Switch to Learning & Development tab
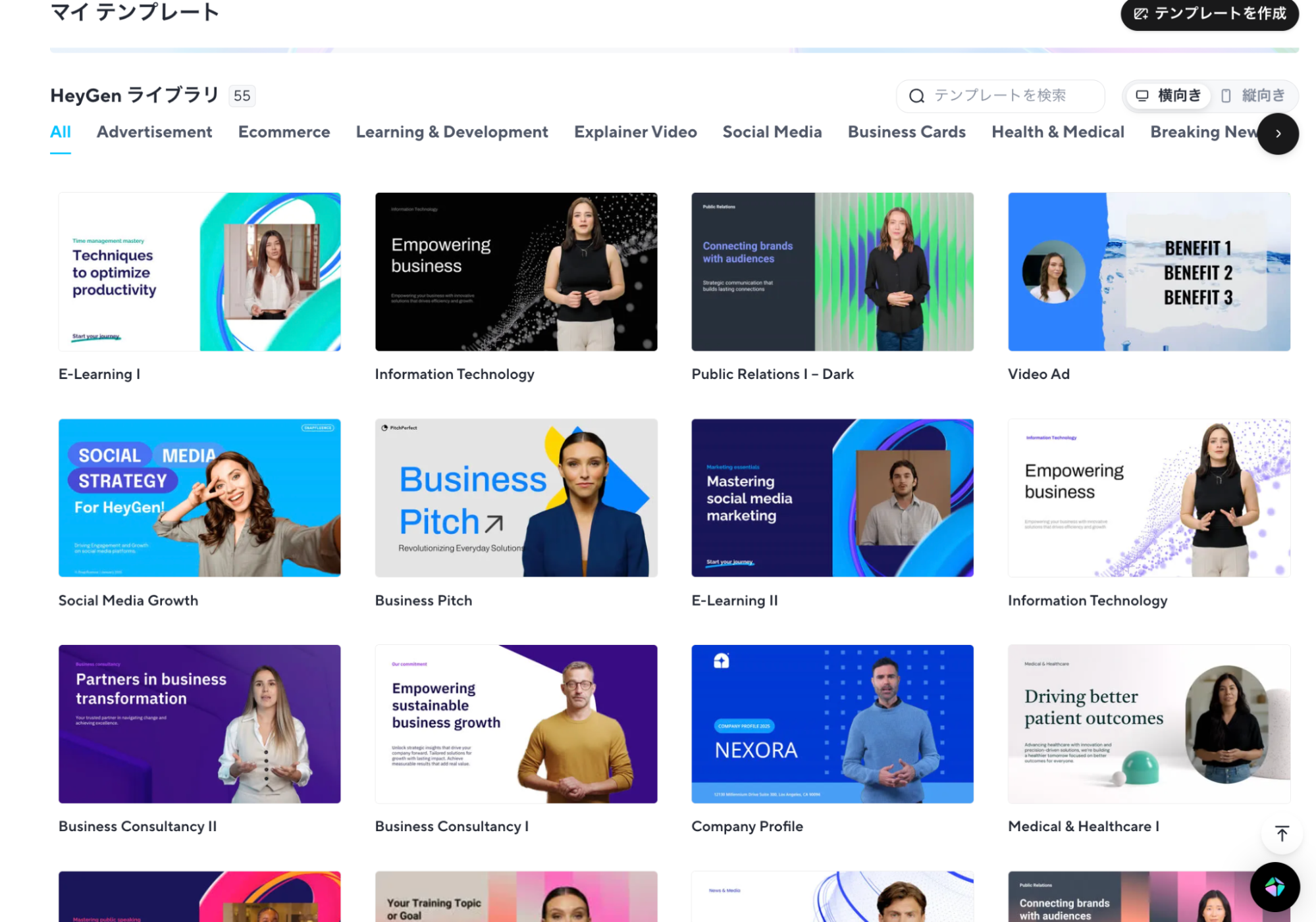Viewport: 1316px width, 922px height. (452, 132)
